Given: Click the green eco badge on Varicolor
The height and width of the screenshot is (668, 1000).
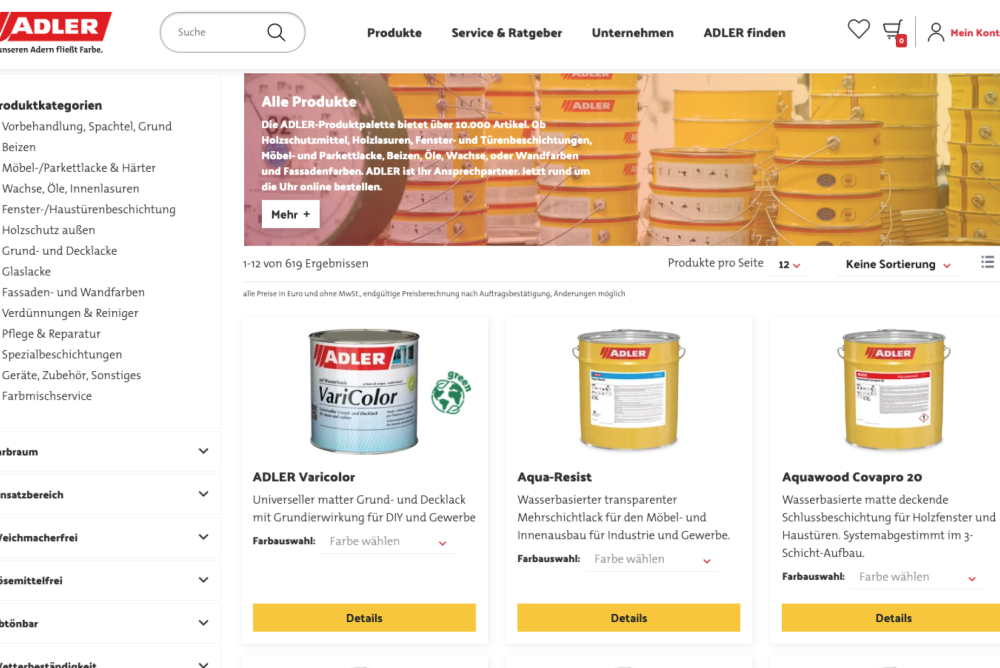Looking at the screenshot, I should [x=451, y=392].
